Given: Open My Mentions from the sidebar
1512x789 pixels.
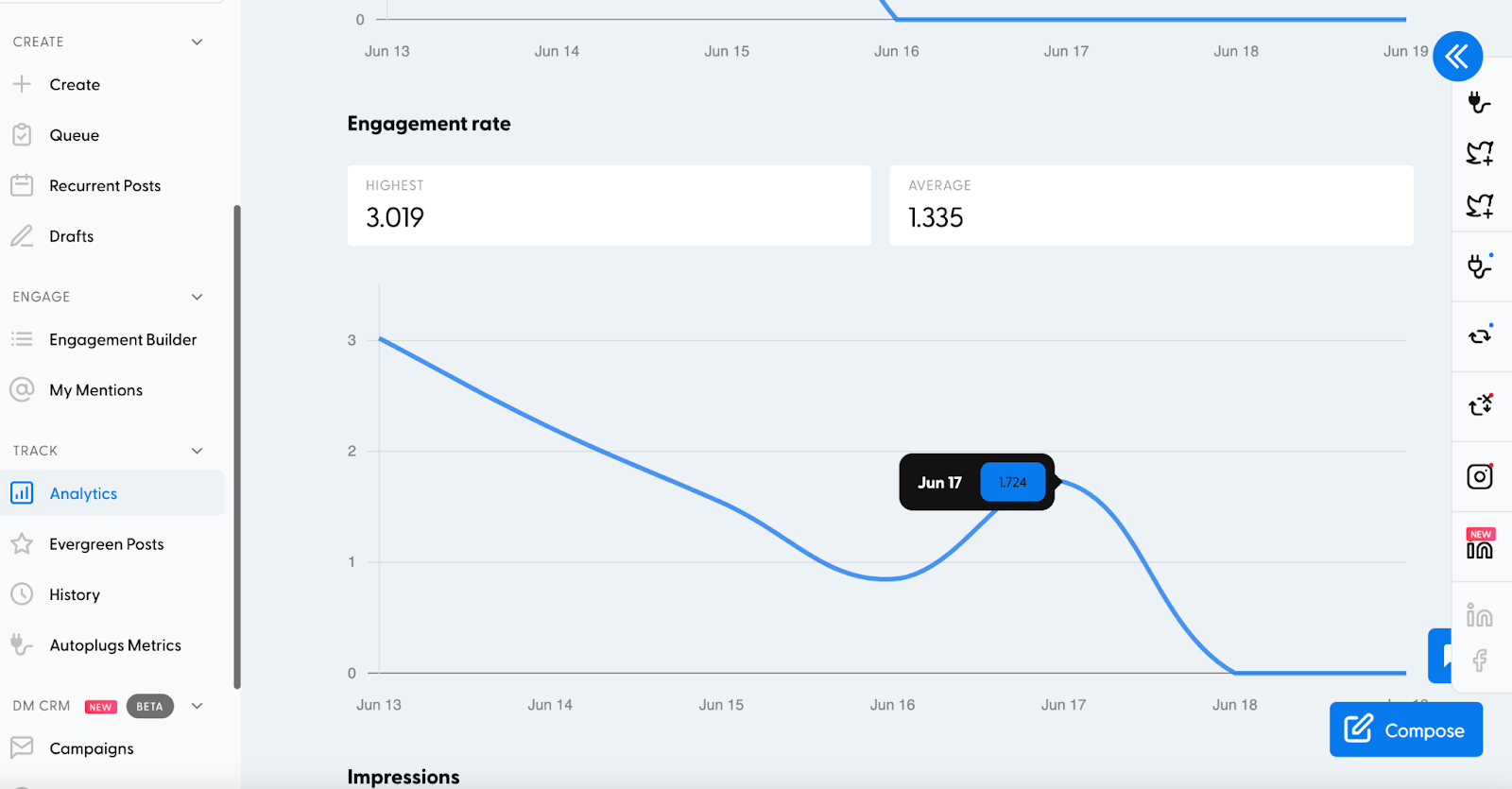Looking at the screenshot, I should point(95,390).
